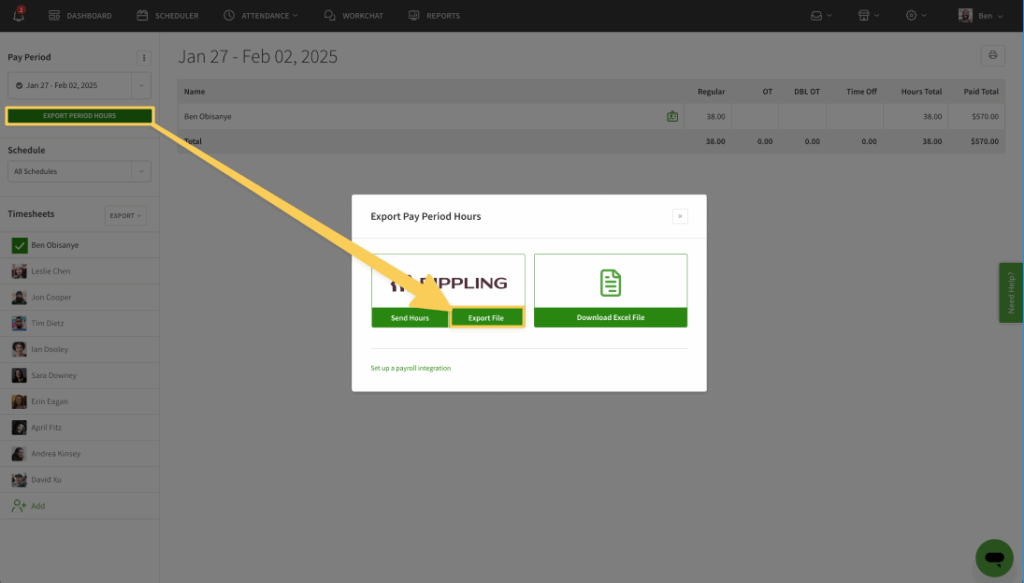Follow the Set up a payroll integration link
Image resolution: width=1024 pixels, height=583 pixels.
tap(411, 368)
